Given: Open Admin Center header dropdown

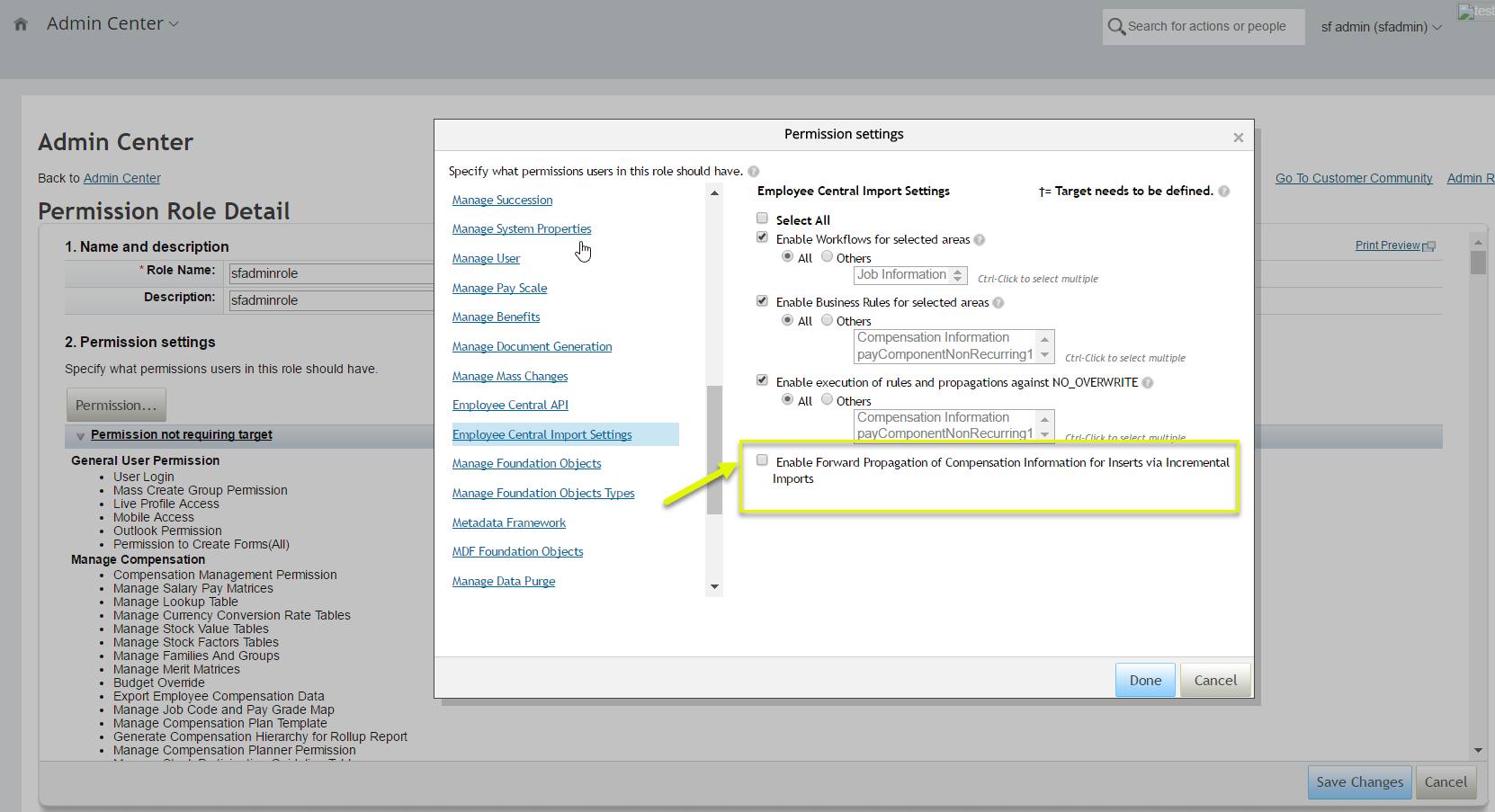Looking at the screenshot, I should 112,24.
